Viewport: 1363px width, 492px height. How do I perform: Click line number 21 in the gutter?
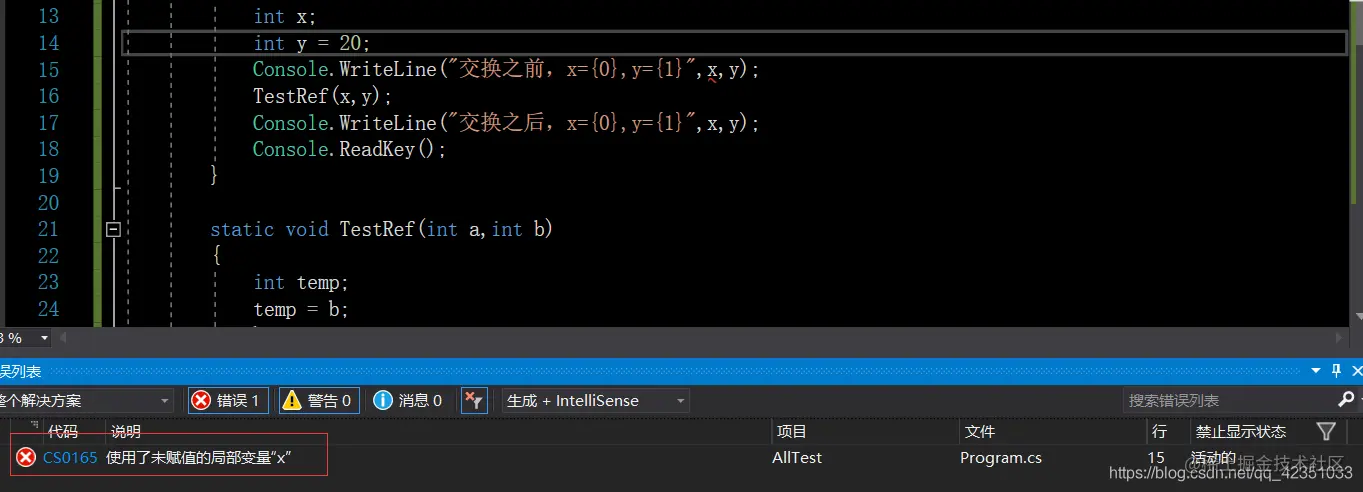tap(48, 229)
